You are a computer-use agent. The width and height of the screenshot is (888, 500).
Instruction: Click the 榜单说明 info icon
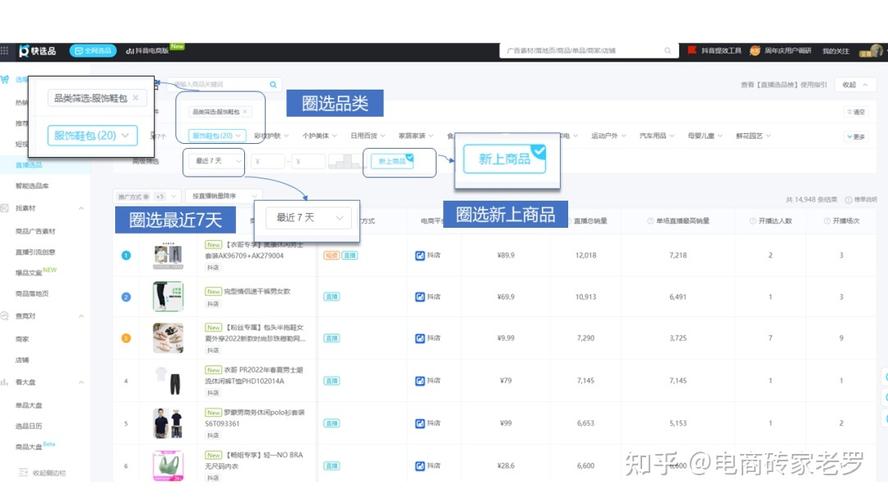coord(848,200)
